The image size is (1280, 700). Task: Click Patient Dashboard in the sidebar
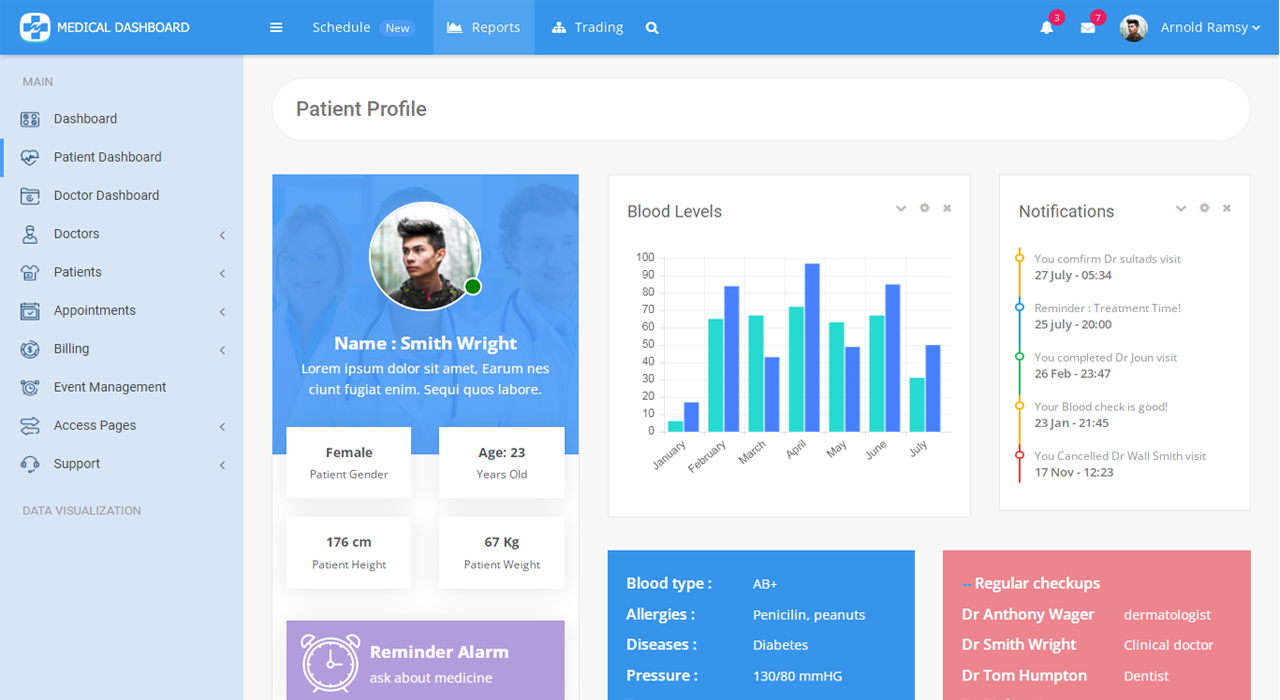pos(107,157)
